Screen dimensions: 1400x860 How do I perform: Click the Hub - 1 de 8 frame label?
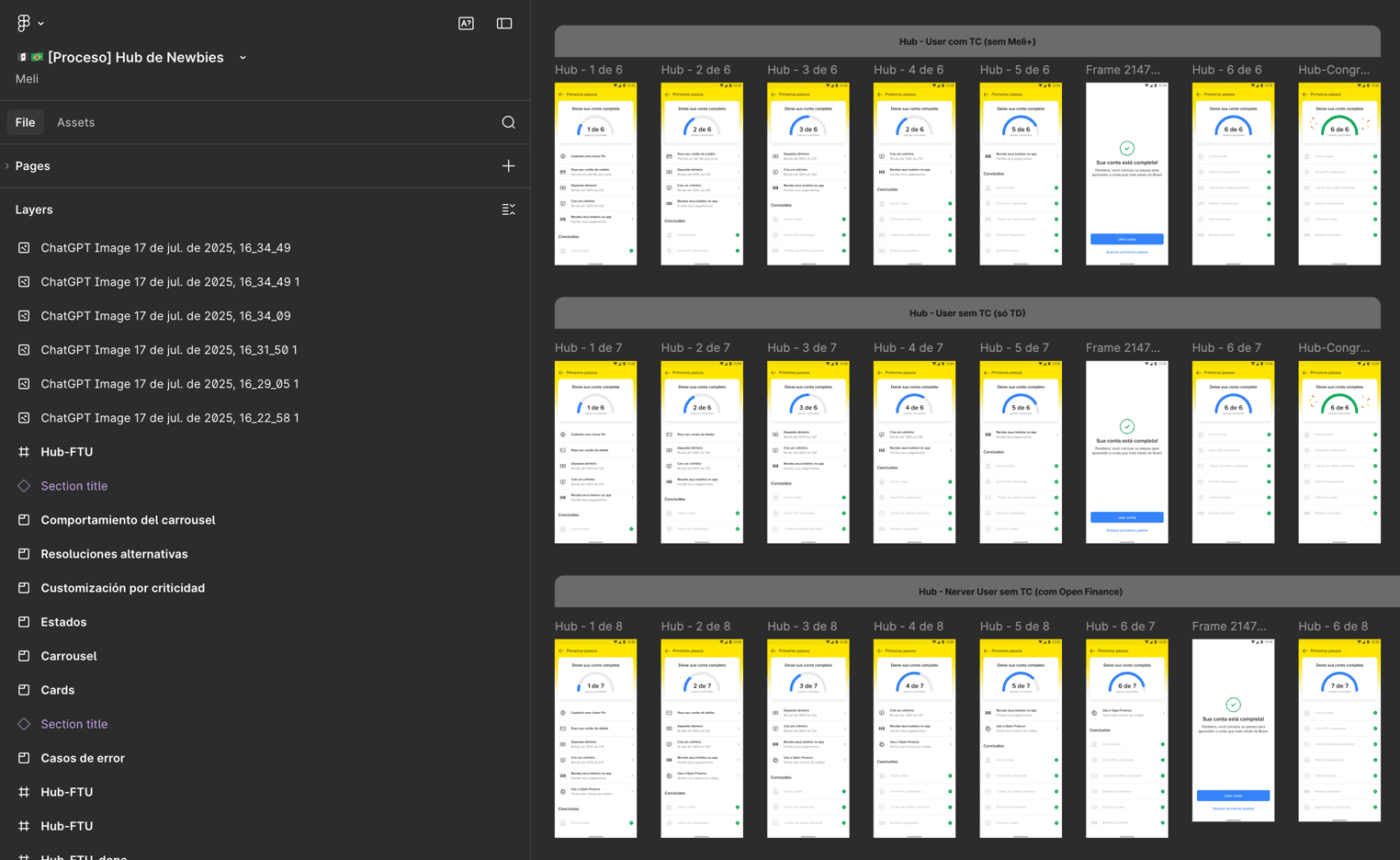click(x=589, y=627)
